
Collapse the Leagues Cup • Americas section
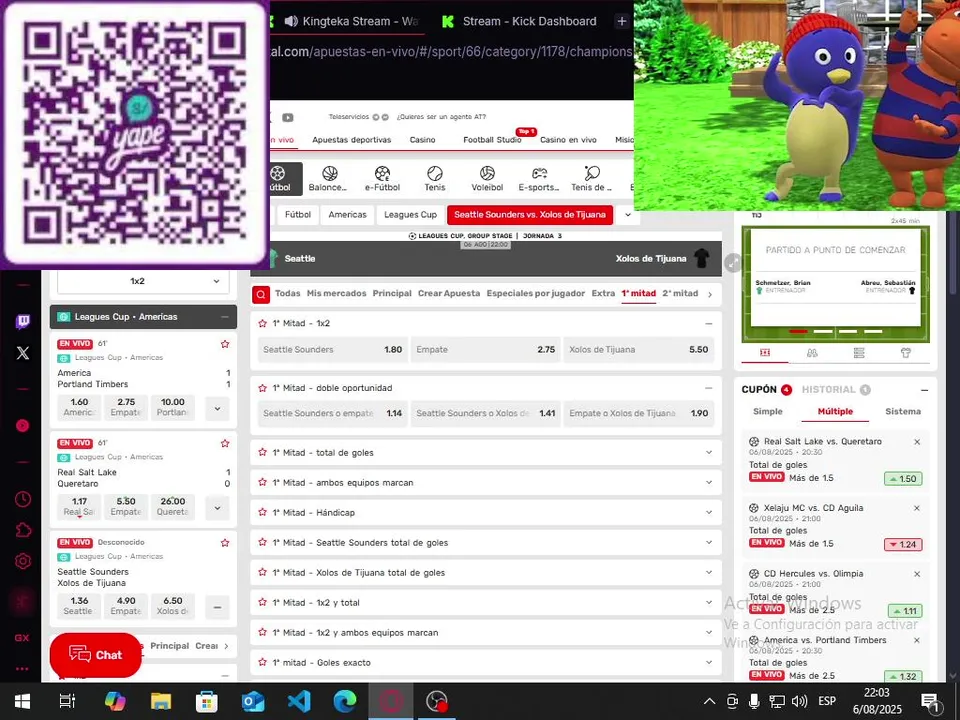point(225,317)
